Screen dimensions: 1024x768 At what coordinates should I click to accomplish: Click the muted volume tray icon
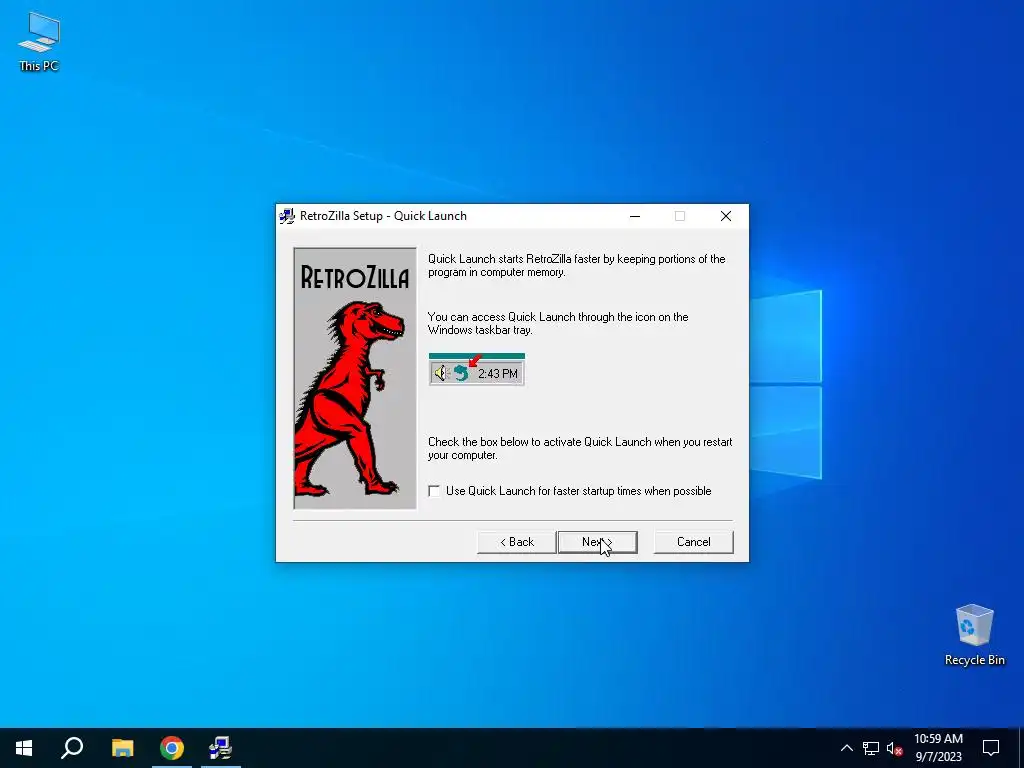coord(894,748)
